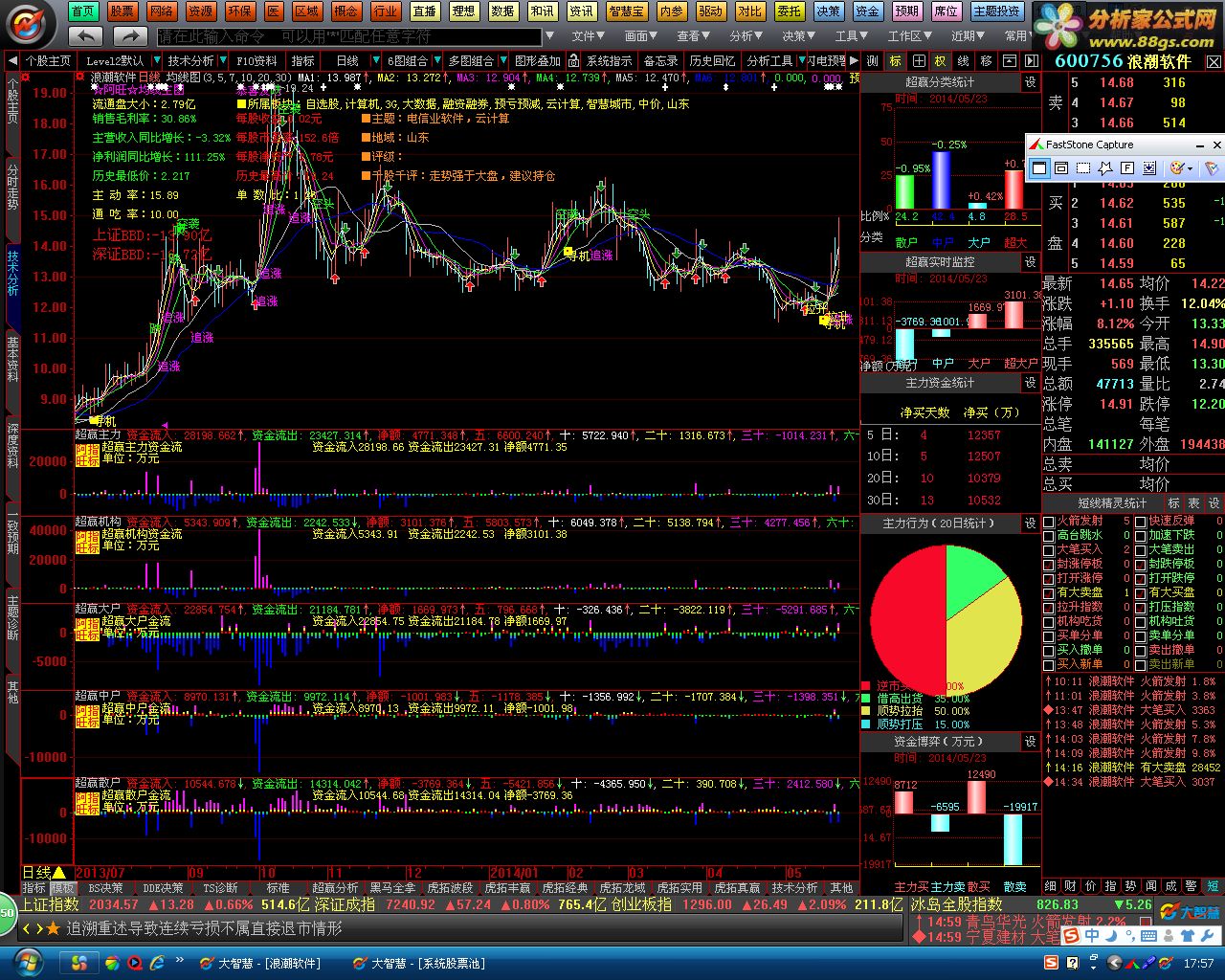Toggle the 权 icon button
The image size is (1225, 980).
click(940, 60)
